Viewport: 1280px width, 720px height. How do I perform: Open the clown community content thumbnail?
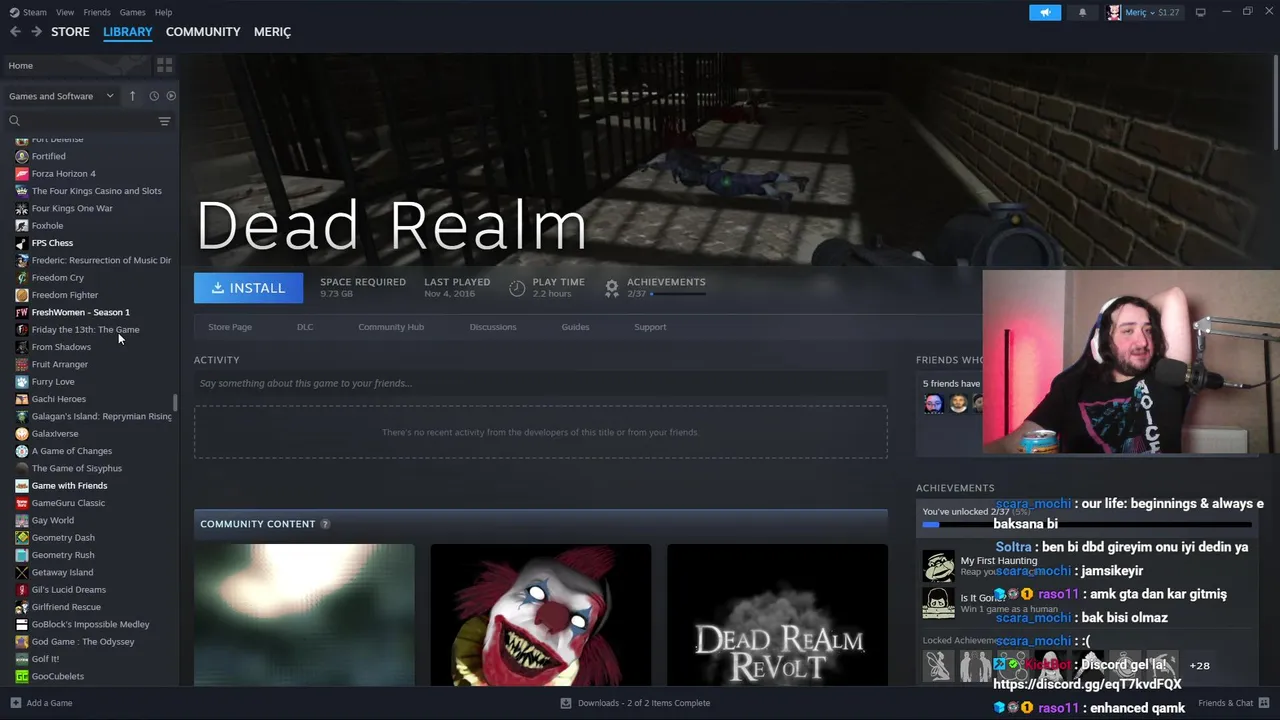coord(541,615)
